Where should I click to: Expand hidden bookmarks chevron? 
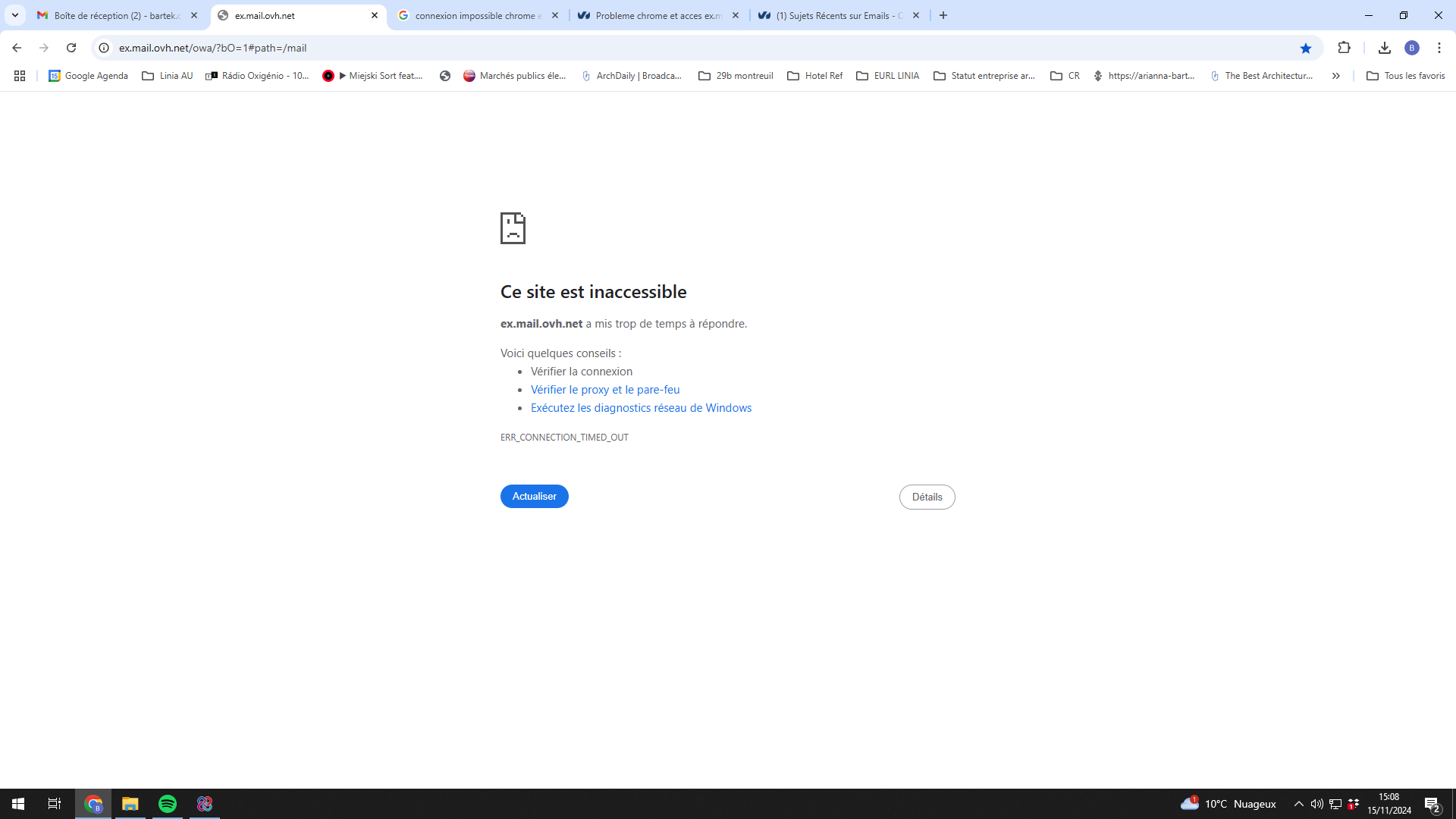[1335, 76]
